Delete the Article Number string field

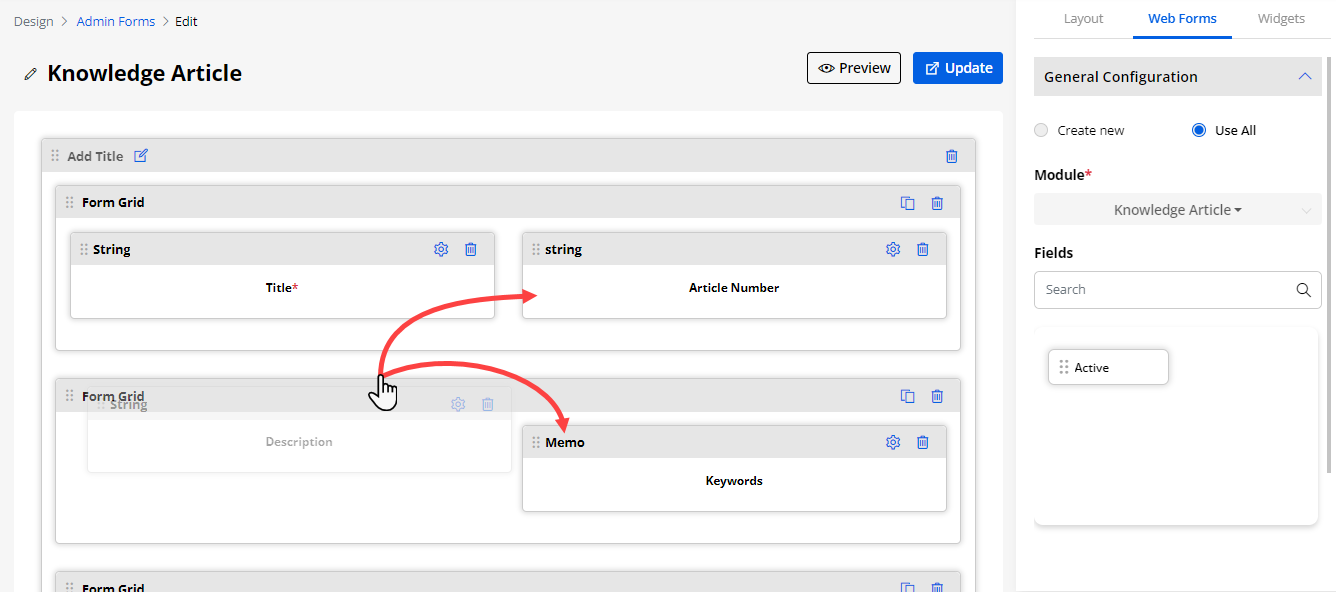[x=922, y=249]
